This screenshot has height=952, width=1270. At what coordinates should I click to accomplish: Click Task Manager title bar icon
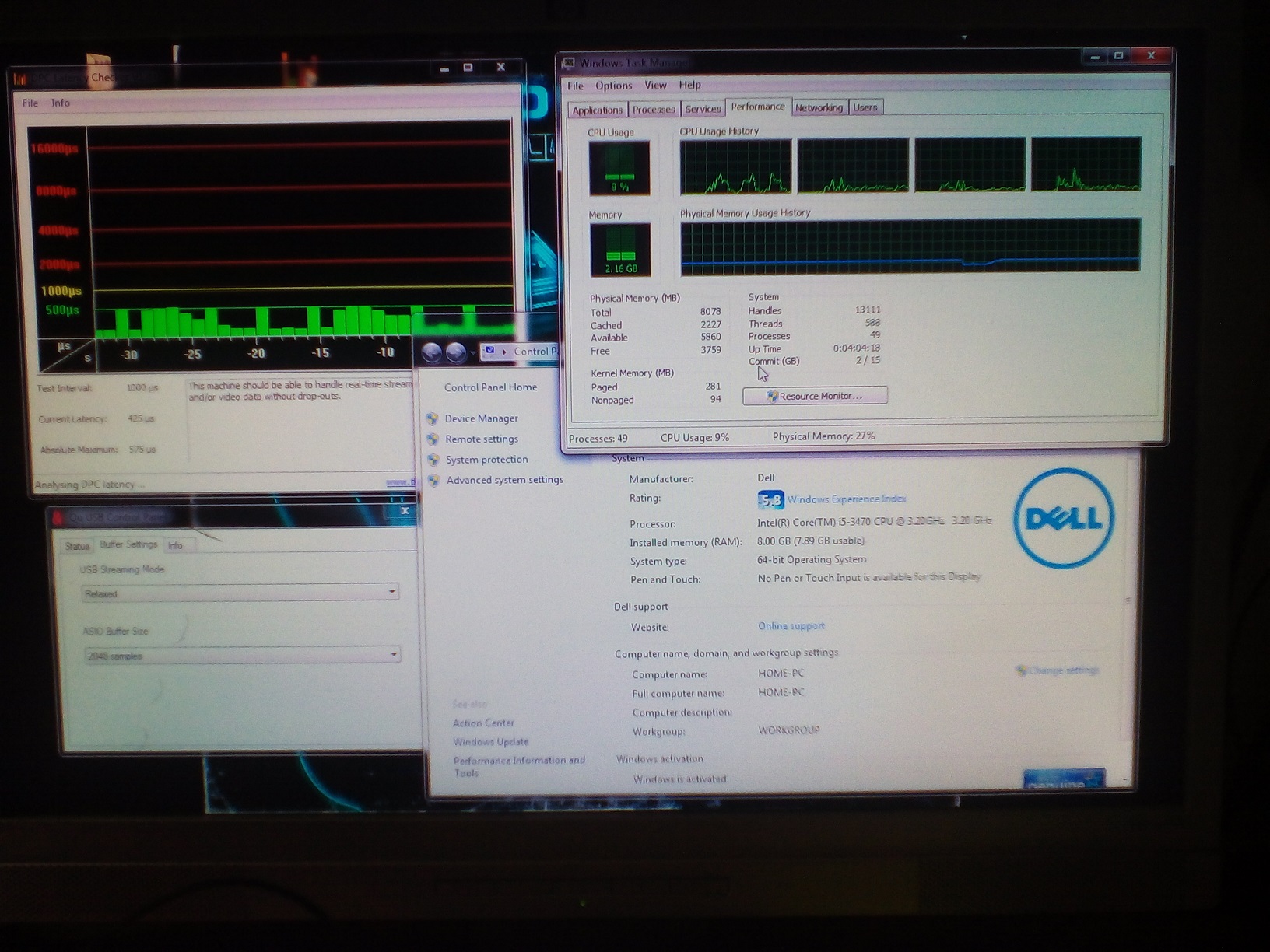click(x=569, y=63)
